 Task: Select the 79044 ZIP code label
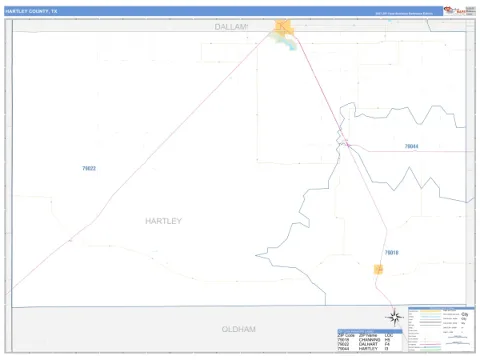[x=411, y=146]
